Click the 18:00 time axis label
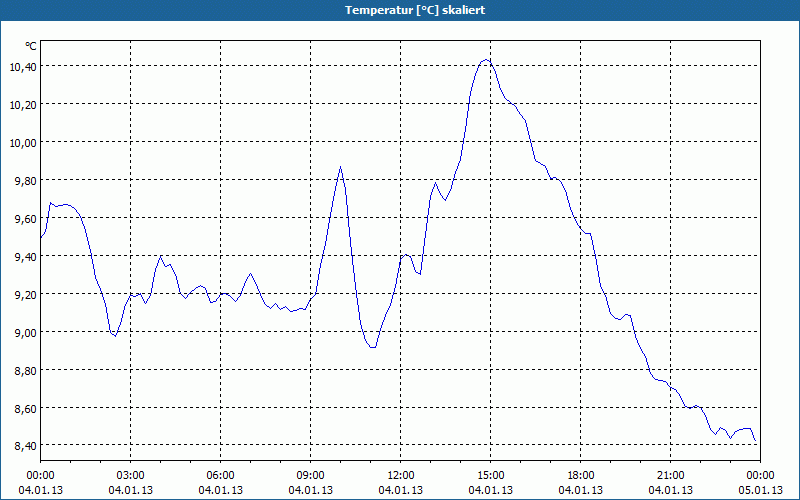Screen dimensions: 800x500 tap(581, 476)
